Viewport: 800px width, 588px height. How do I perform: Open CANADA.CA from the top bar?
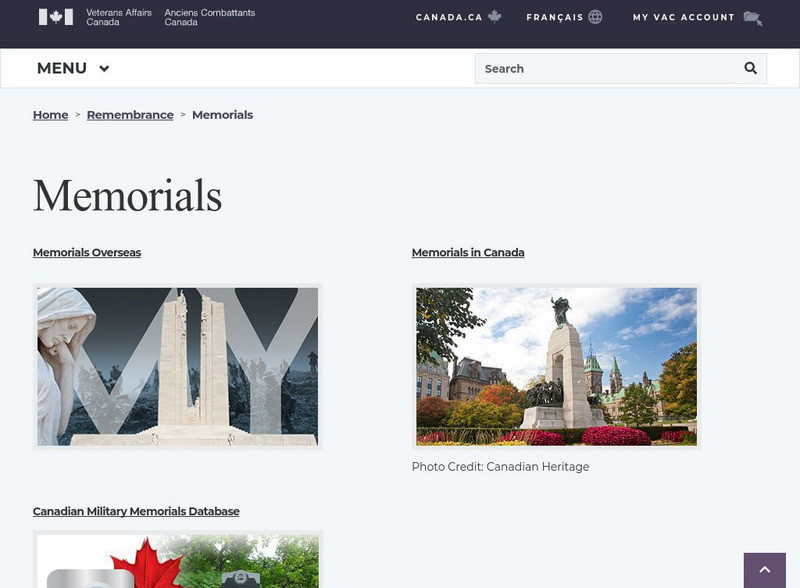click(447, 17)
